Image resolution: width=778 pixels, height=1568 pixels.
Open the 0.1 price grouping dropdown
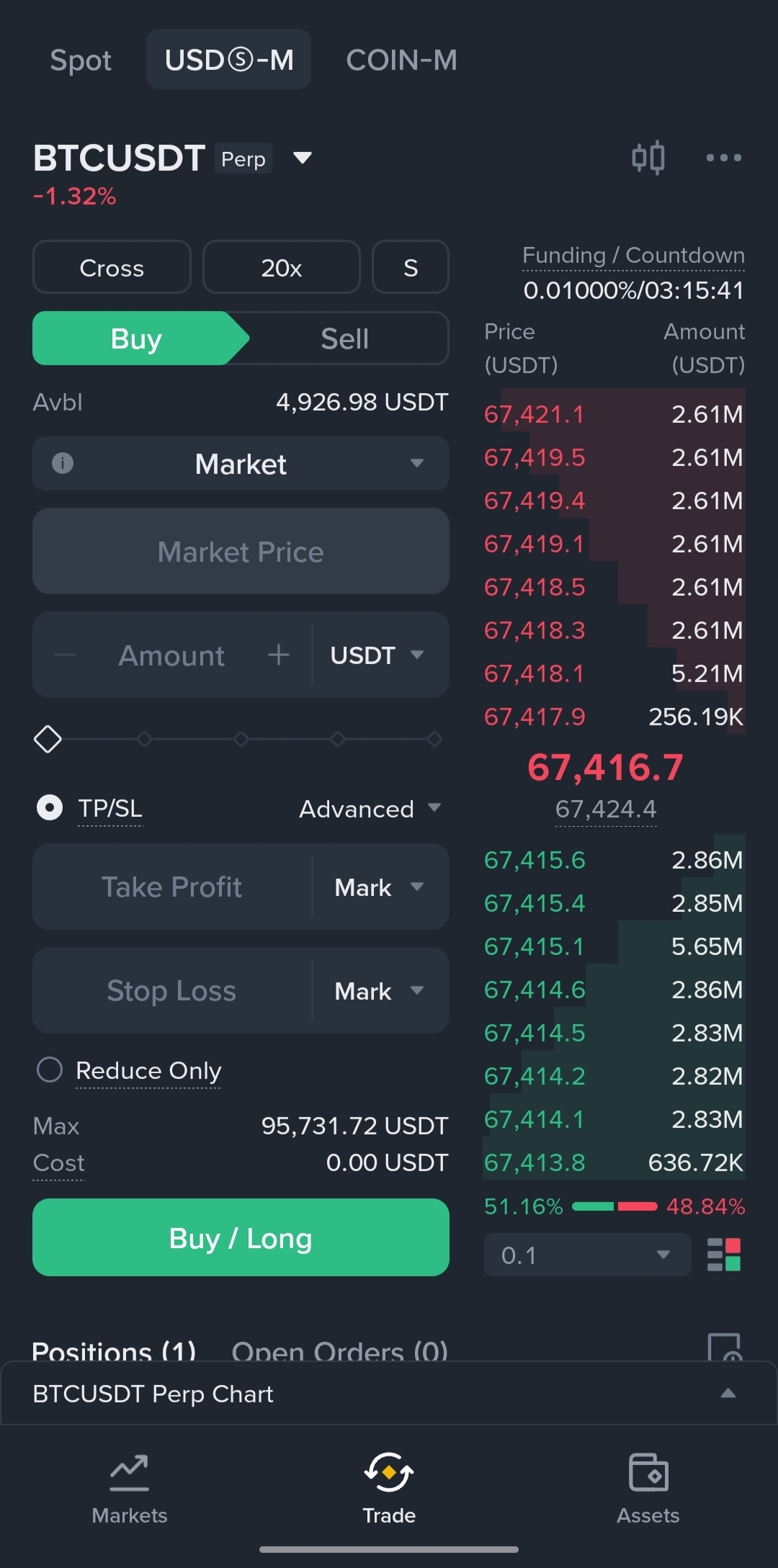587,1255
